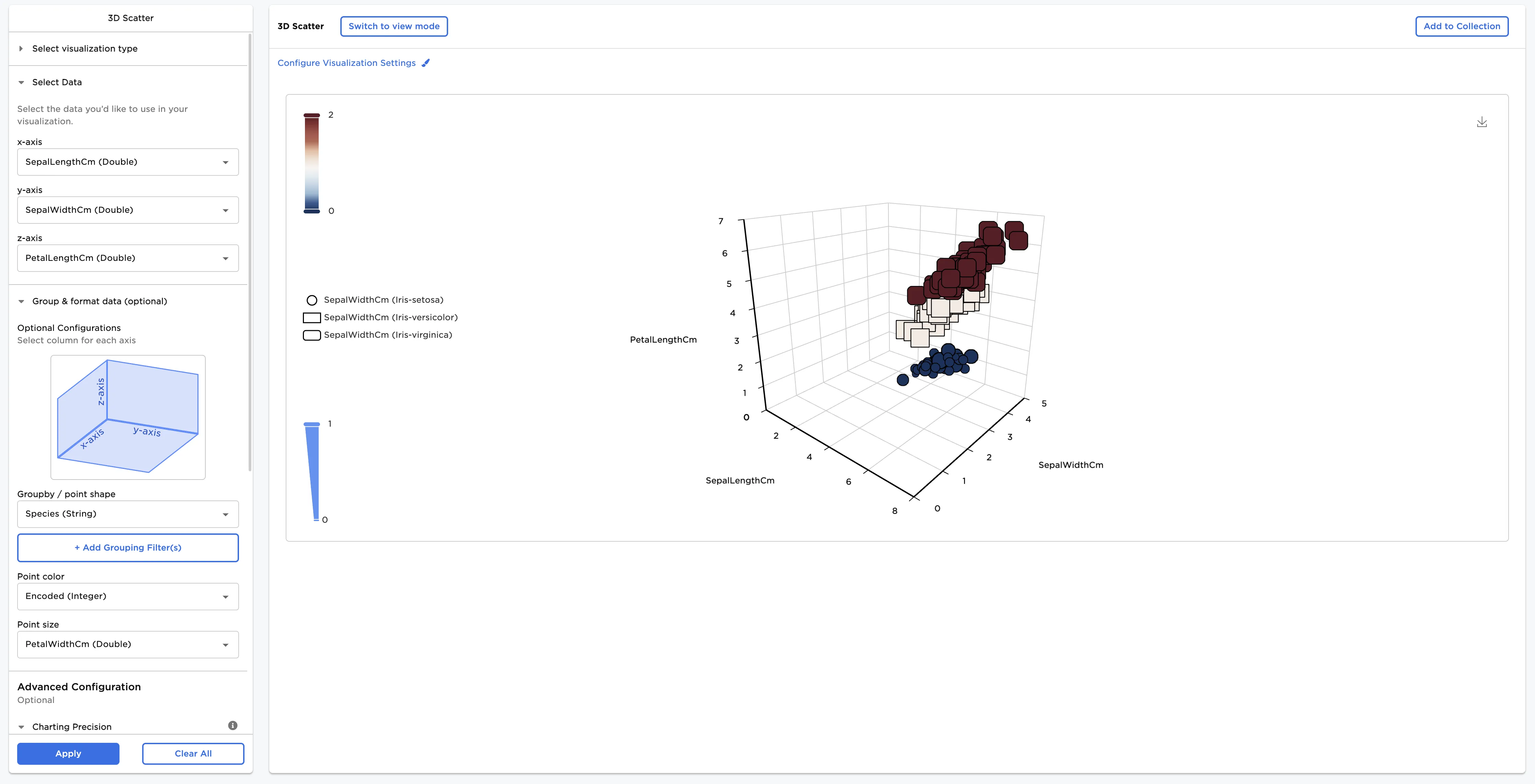Image resolution: width=1535 pixels, height=784 pixels.
Task: Open the Configure Visualization Settings link
Action: point(346,63)
